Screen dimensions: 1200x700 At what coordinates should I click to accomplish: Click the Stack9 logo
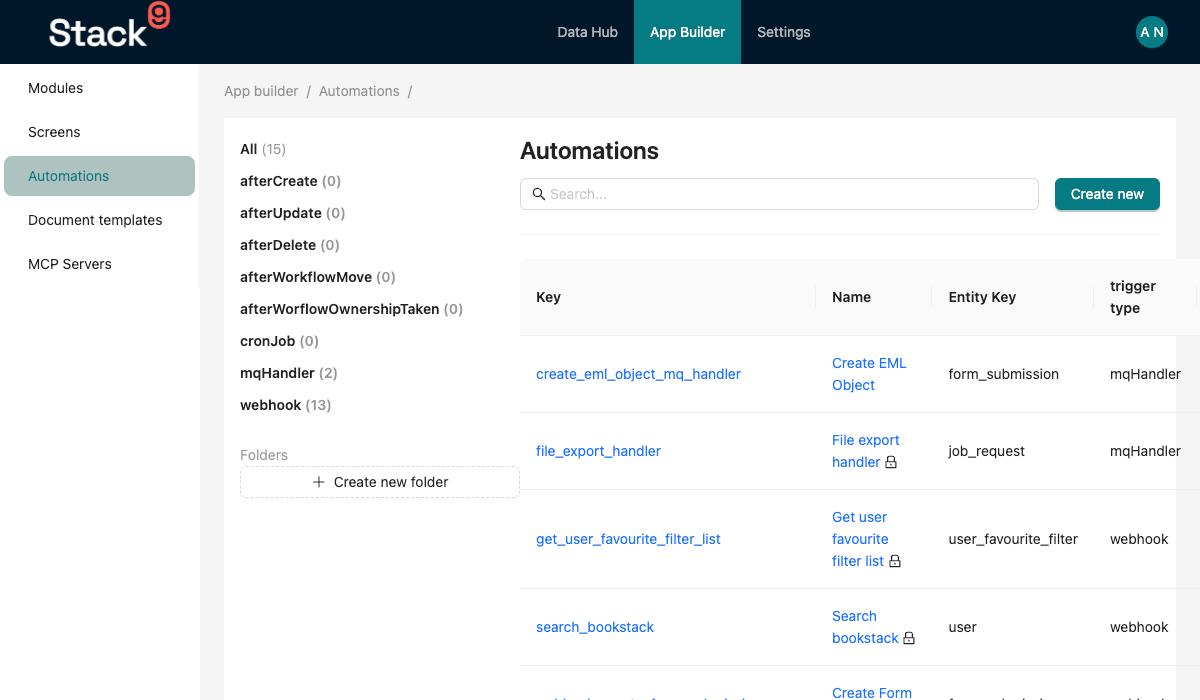(109, 27)
